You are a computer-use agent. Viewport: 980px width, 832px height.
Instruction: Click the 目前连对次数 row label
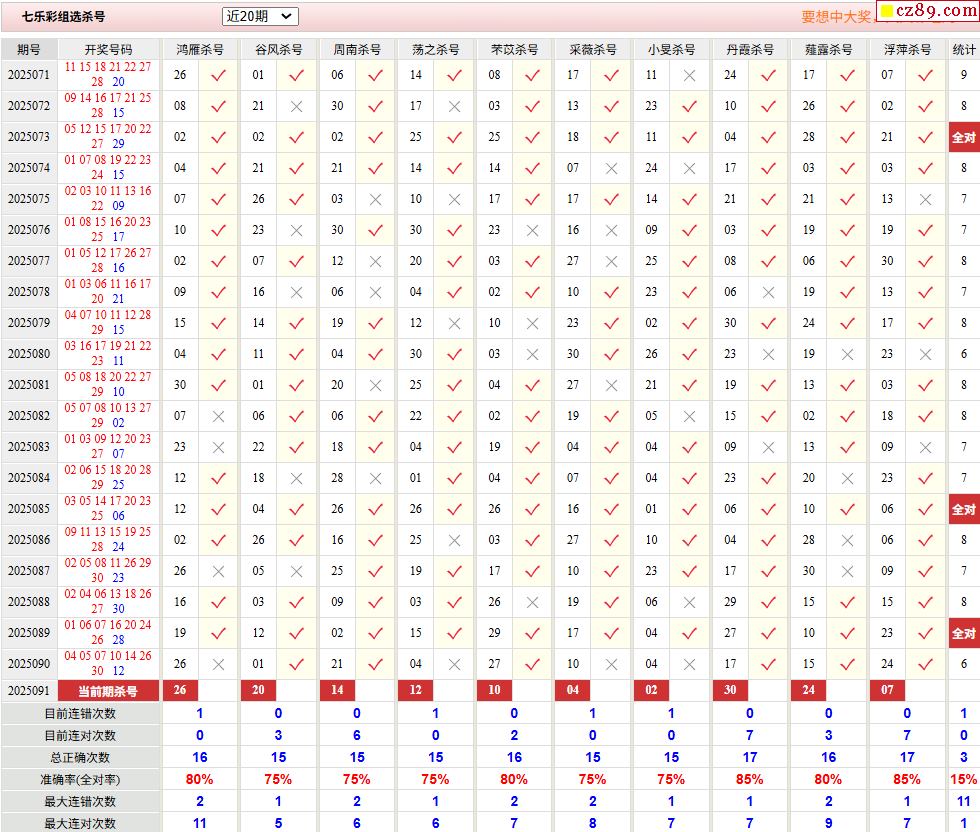pyautogui.click(x=80, y=736)
